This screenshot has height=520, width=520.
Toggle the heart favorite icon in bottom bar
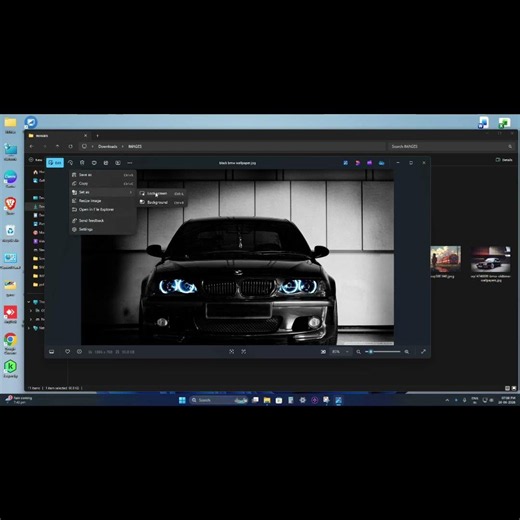[67, 352]
